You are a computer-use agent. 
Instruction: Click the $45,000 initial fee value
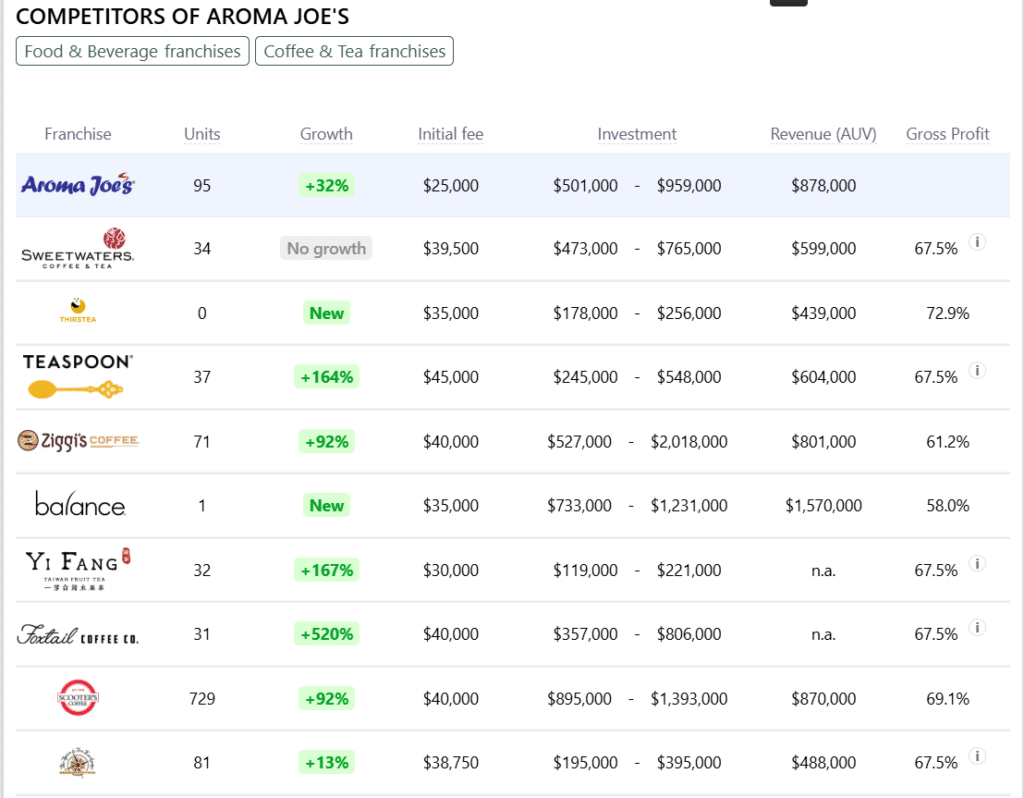[x=451, y=377]
